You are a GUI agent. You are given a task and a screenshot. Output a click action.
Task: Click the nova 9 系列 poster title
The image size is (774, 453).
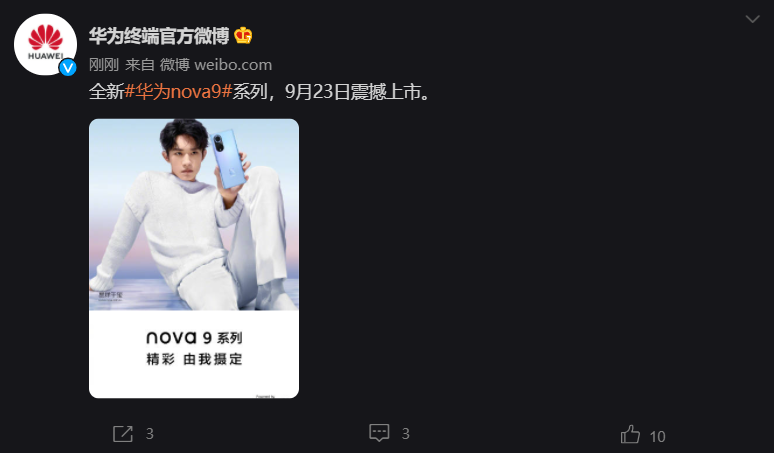[x=194, y=338]
